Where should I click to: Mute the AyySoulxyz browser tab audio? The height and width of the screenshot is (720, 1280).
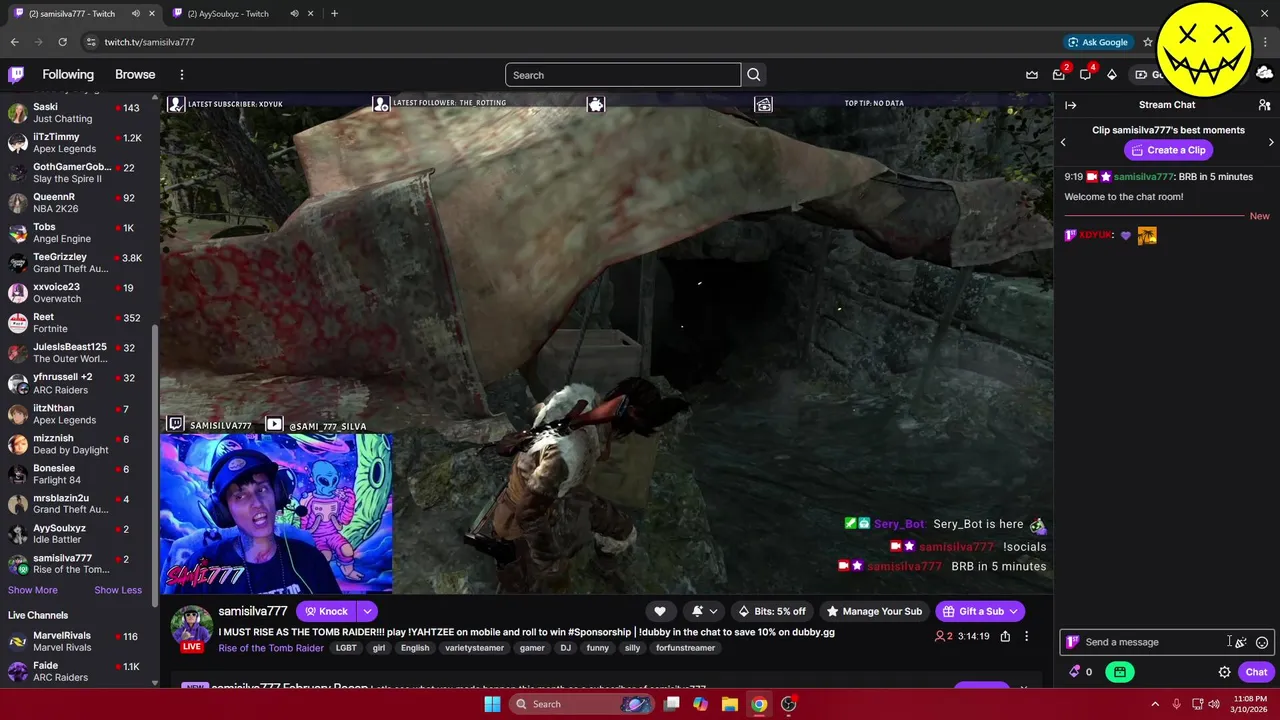tap(294, 14)
